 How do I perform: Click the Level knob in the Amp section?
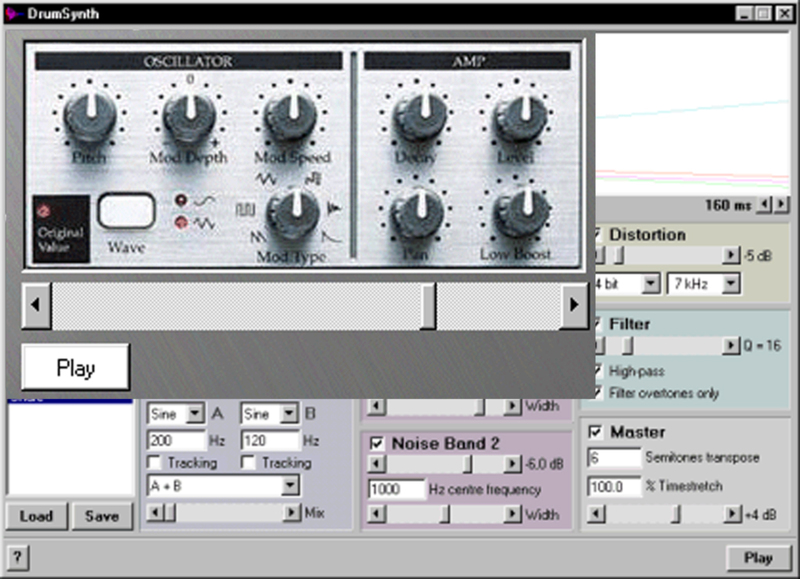click(x=521, y=116)
